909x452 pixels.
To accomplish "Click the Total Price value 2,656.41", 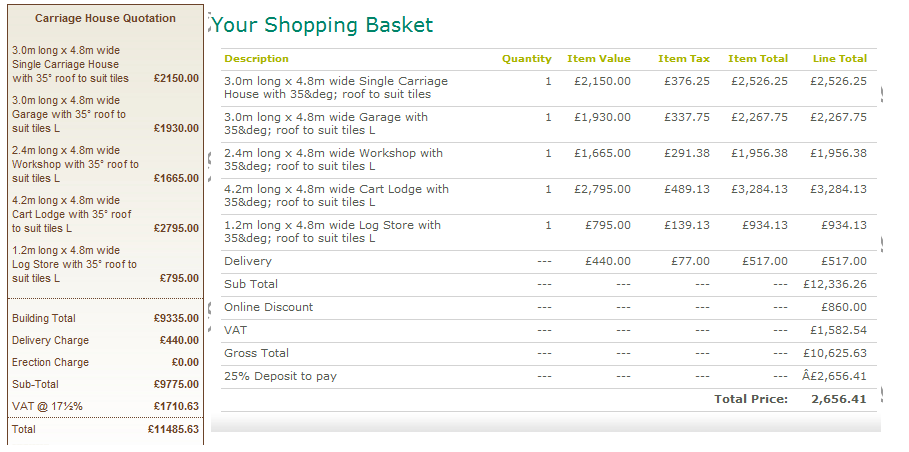I will pos(839,399).
